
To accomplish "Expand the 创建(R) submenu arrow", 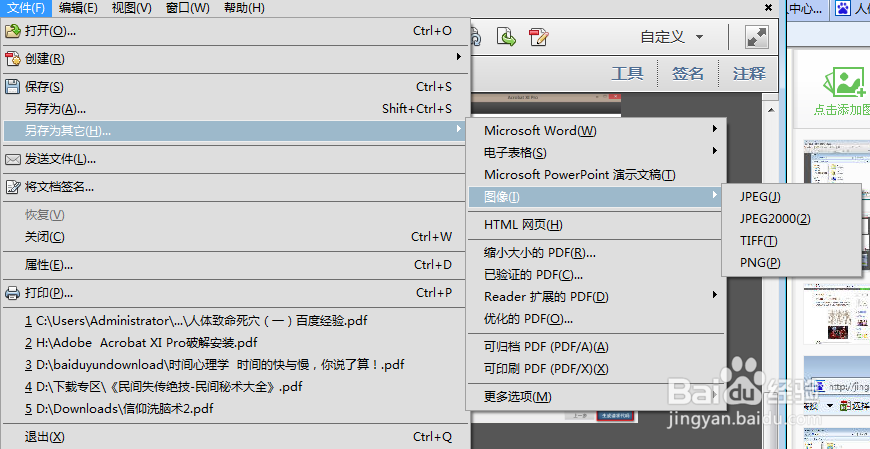I will [459, 57].
